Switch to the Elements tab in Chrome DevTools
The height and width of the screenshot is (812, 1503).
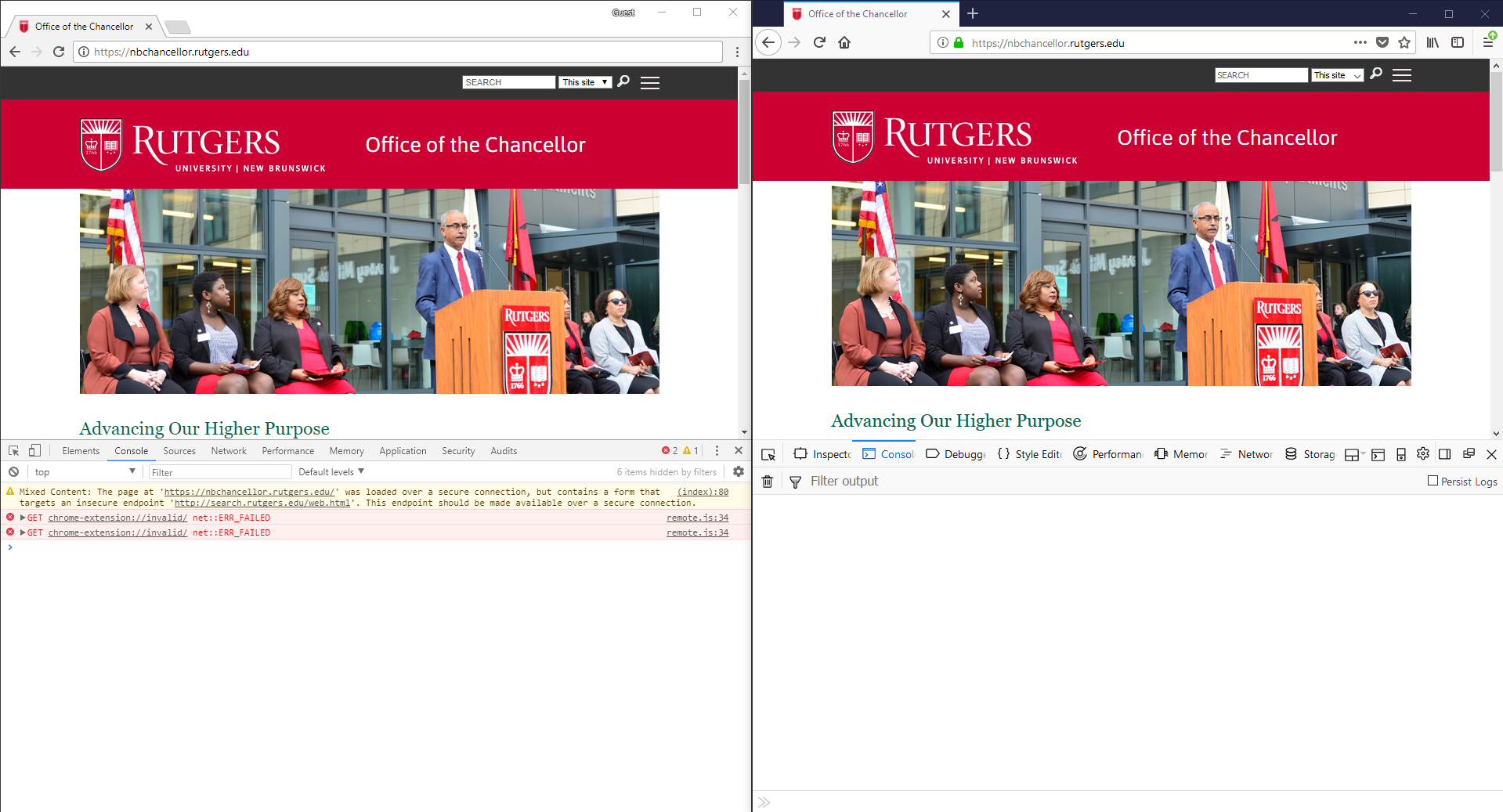pyautogui.click(x=81, y=451)
